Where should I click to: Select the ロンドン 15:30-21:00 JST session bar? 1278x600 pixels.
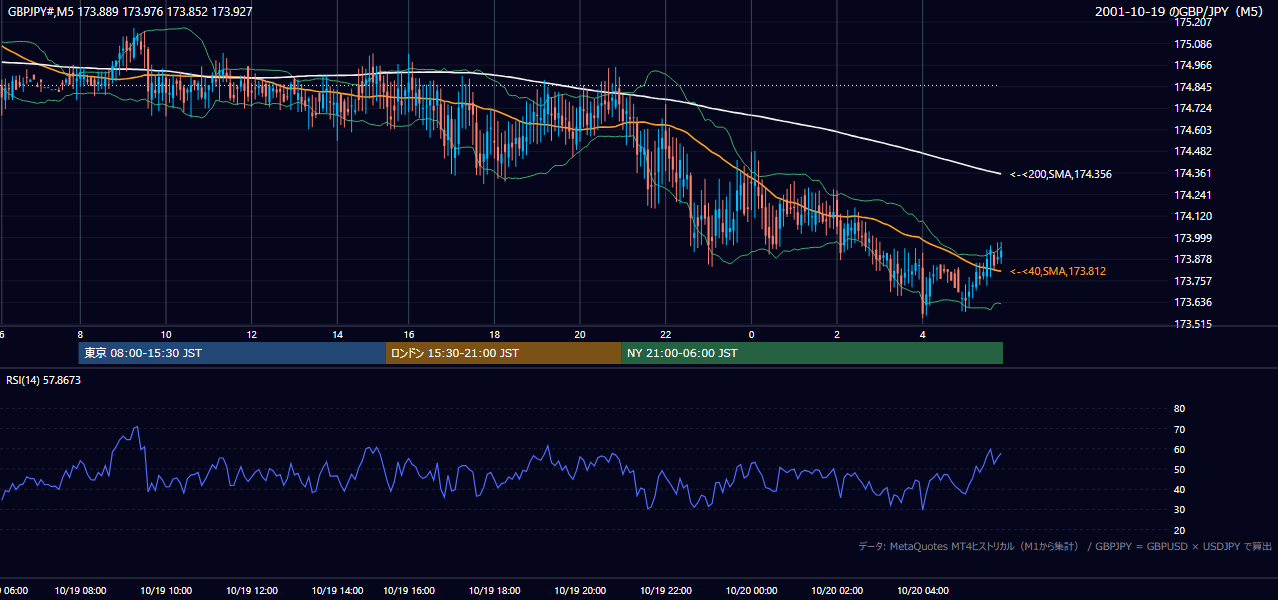[503, 353]
